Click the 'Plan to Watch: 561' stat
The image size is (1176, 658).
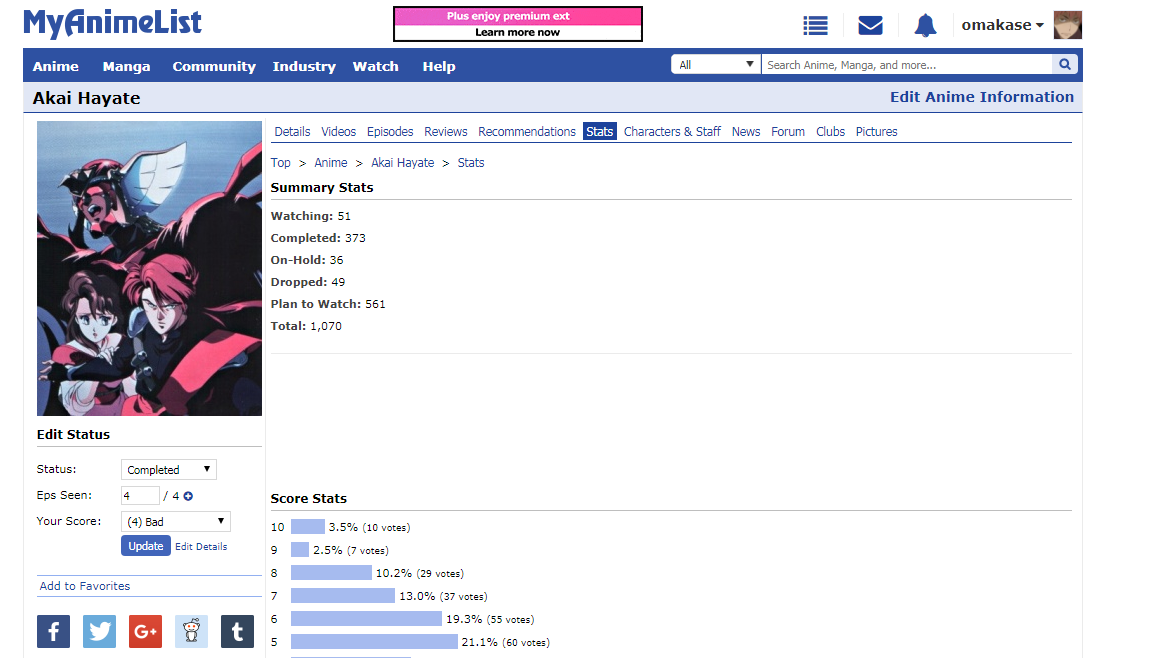click(x=328, y=304)
